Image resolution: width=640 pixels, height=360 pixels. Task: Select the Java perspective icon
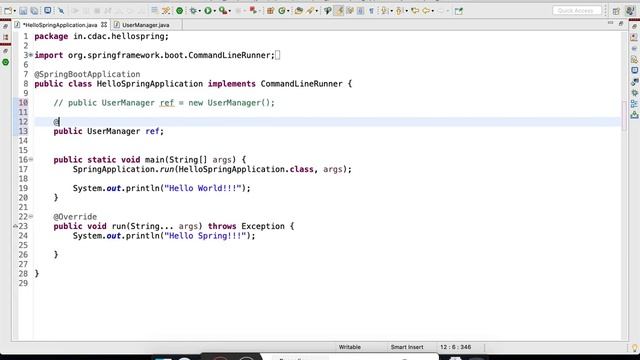click(630, 11)
